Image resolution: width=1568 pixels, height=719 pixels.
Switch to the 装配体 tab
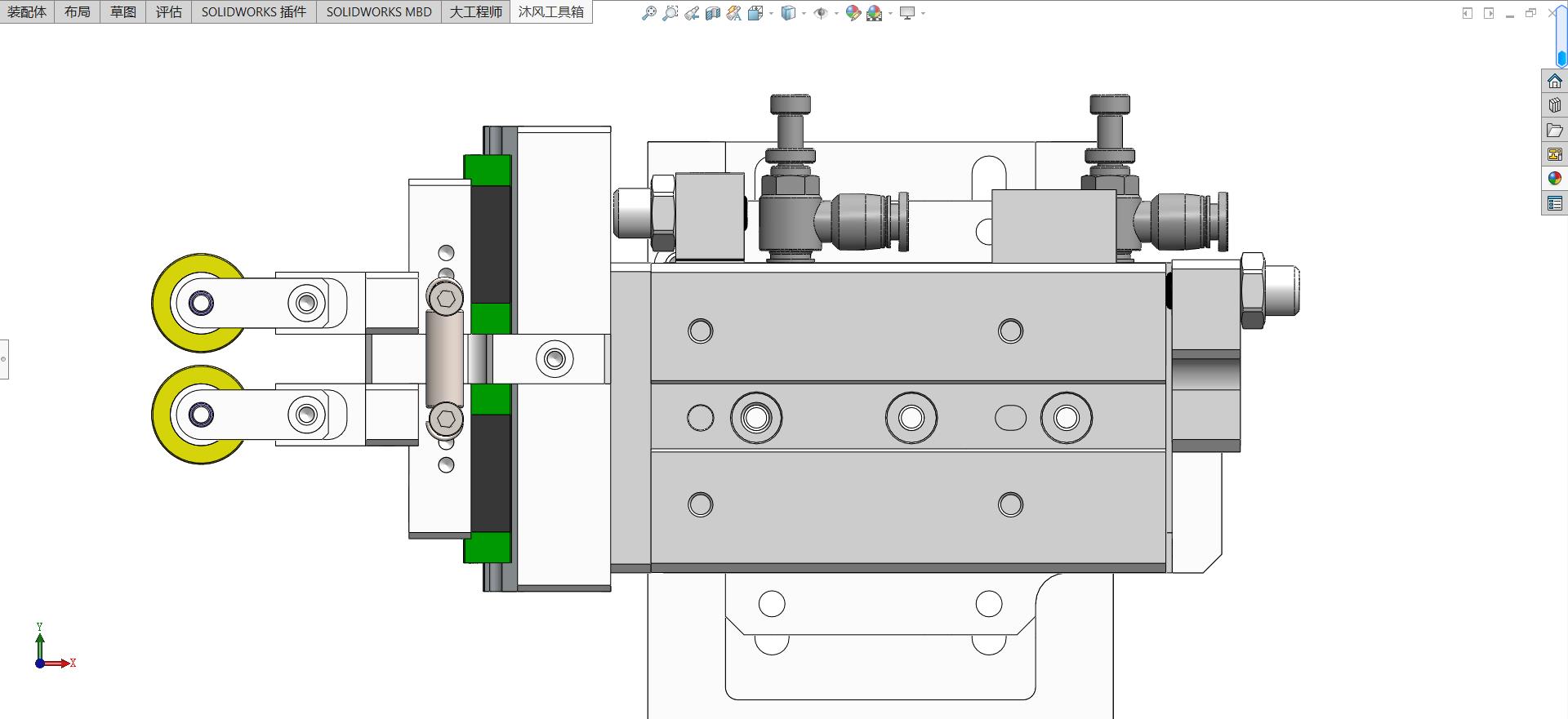click(x=27, y=11)
